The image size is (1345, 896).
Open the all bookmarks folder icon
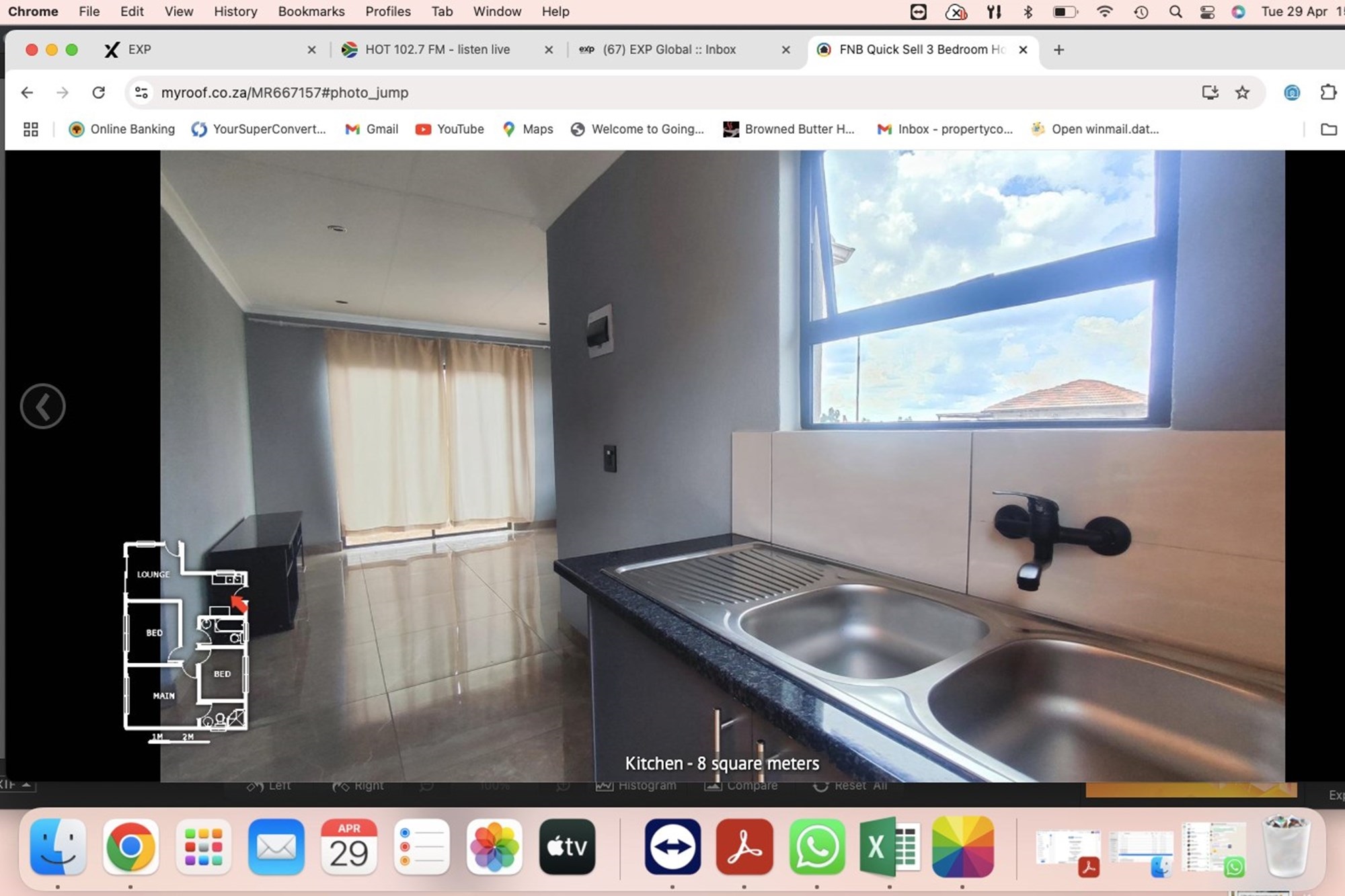[x=1328, y=129]
